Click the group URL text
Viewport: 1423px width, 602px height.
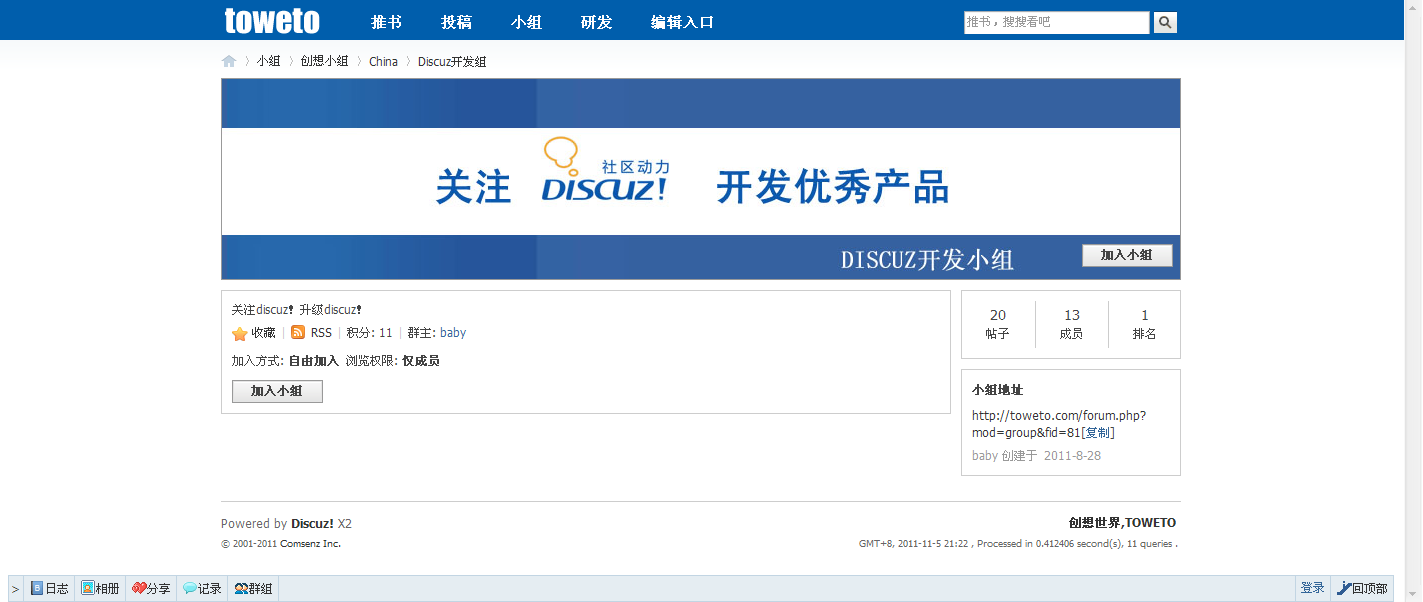pos(1059,424)
